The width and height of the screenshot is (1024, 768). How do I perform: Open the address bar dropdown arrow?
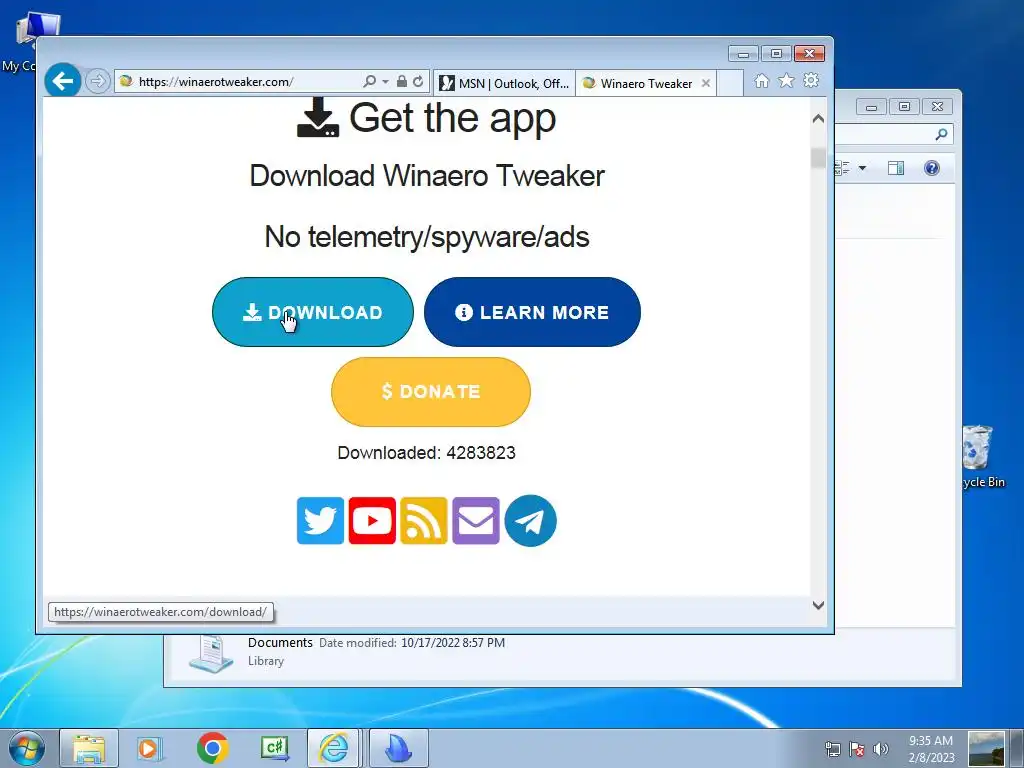pyautogui.click(x=385, y=82)
